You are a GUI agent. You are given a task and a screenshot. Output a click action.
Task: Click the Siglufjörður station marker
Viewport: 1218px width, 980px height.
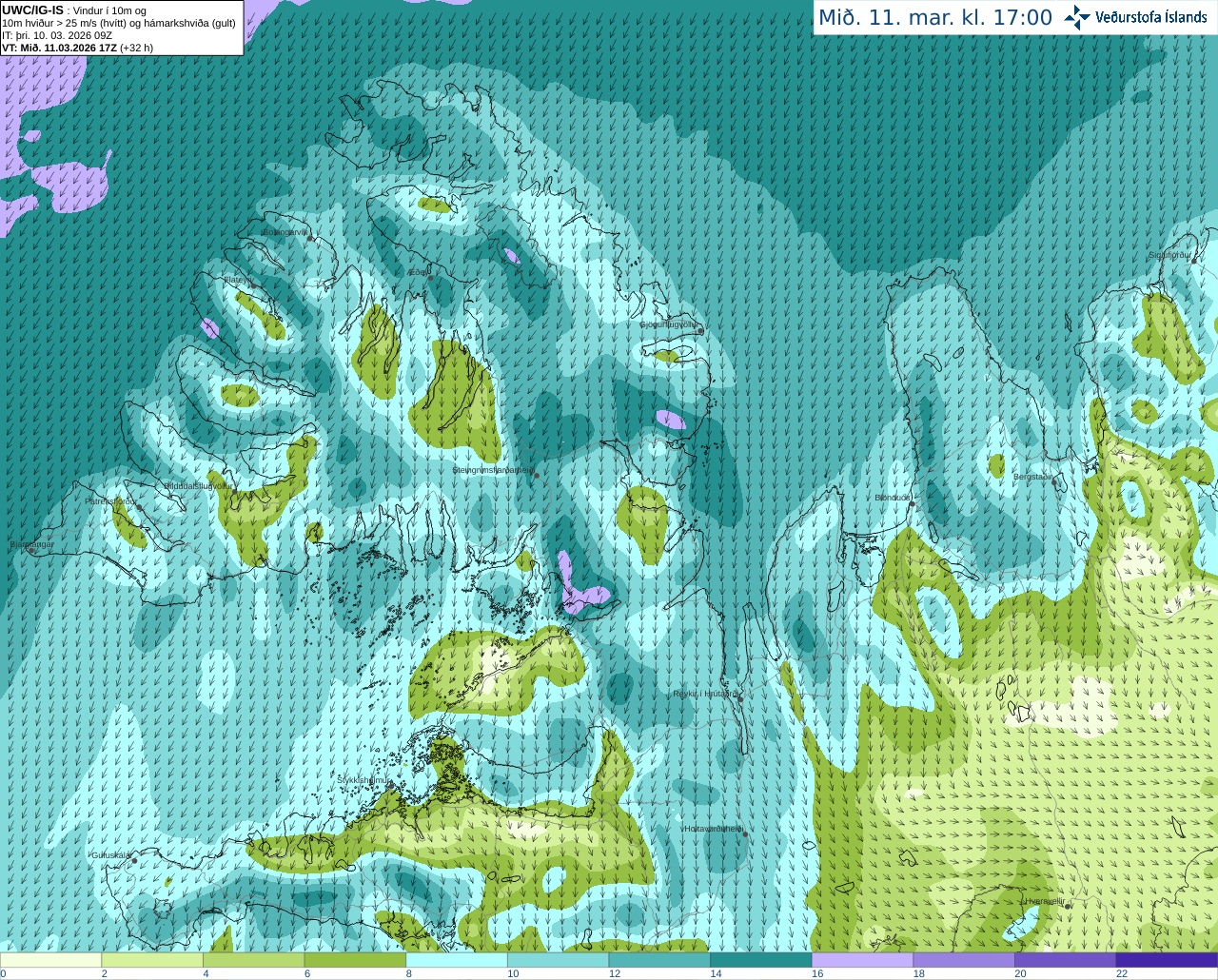(1192, 261)
